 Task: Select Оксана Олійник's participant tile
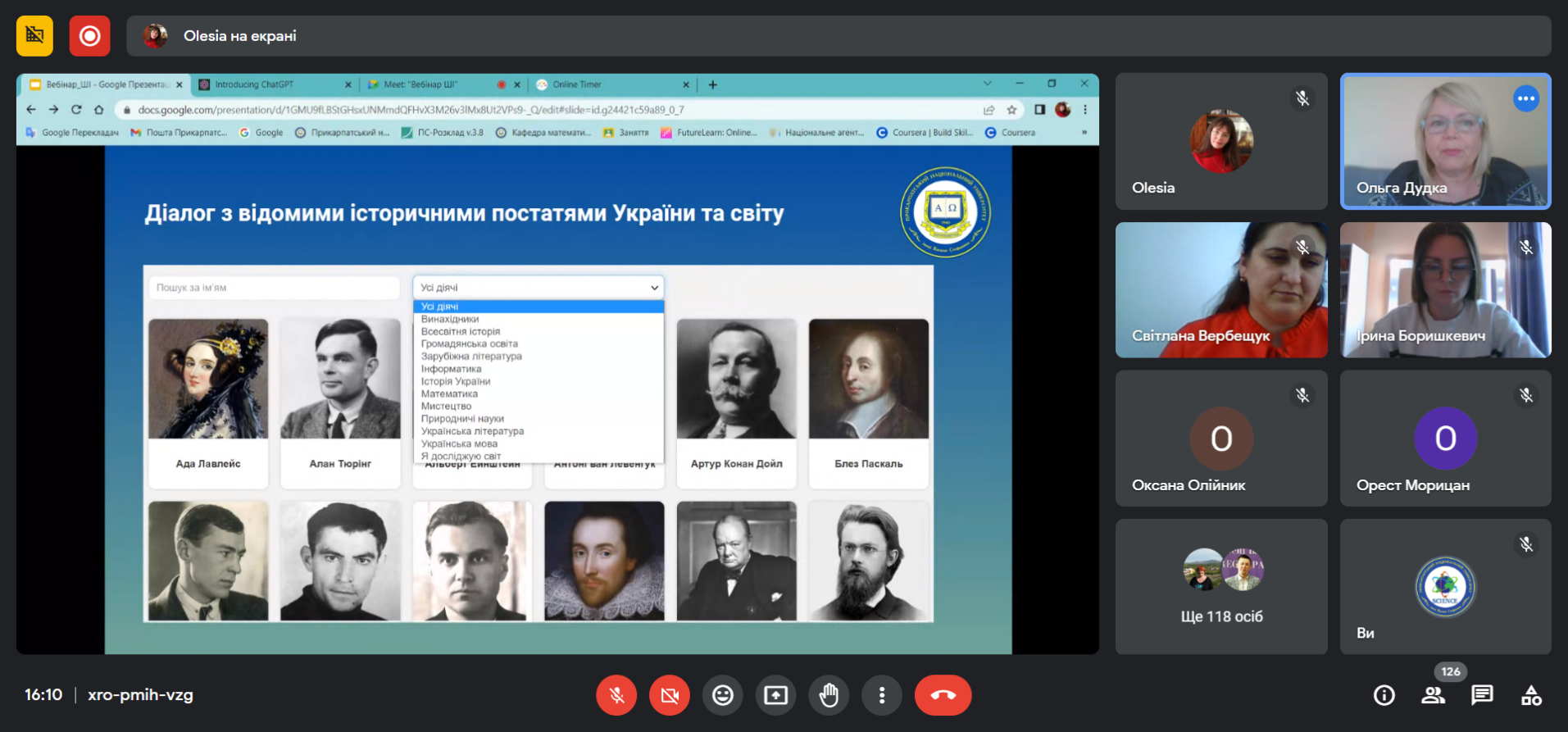(1220, 438)
